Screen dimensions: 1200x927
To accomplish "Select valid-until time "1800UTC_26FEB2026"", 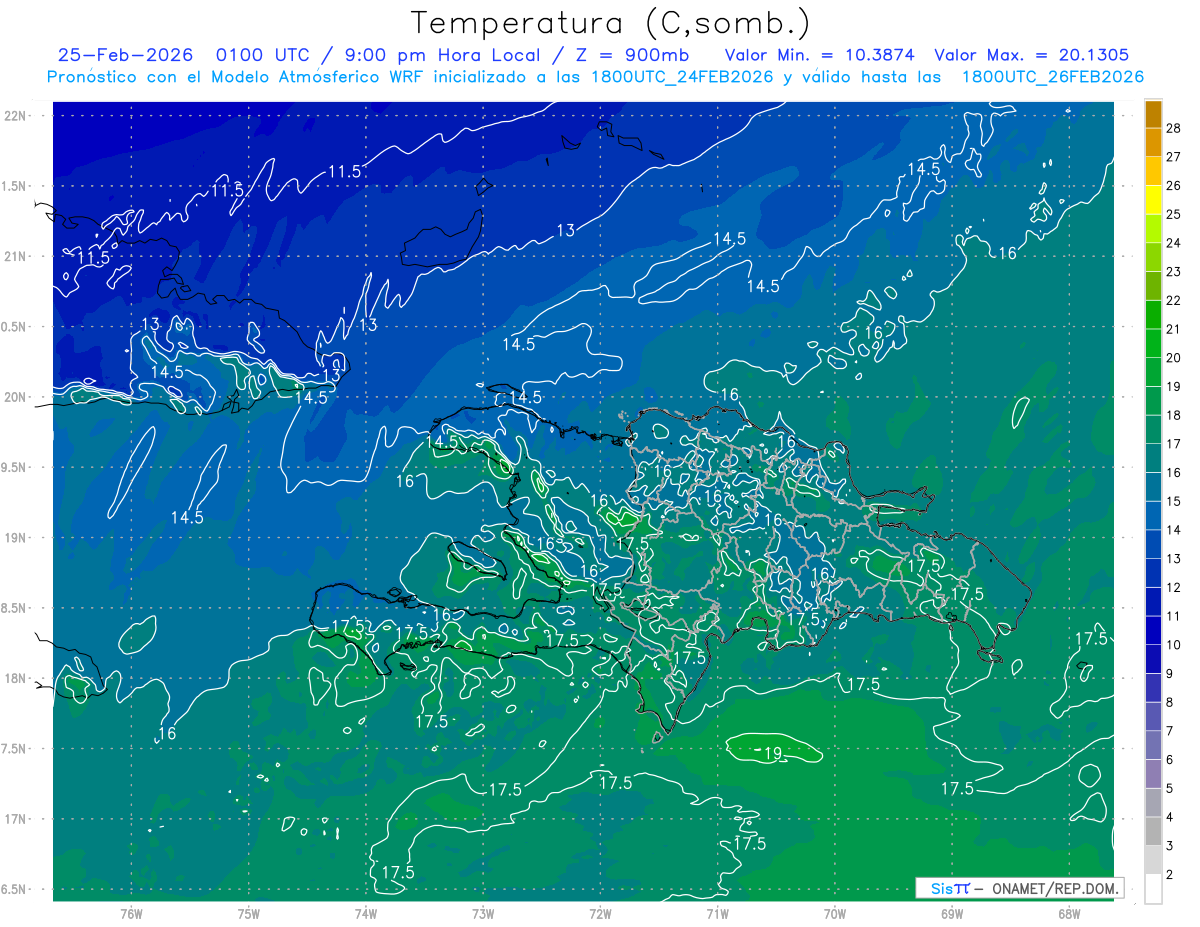I will click(1053, 77).
